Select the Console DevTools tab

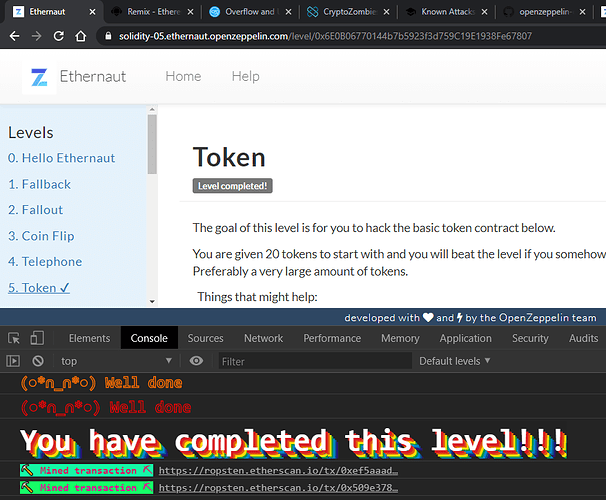(x=149, y=338)
